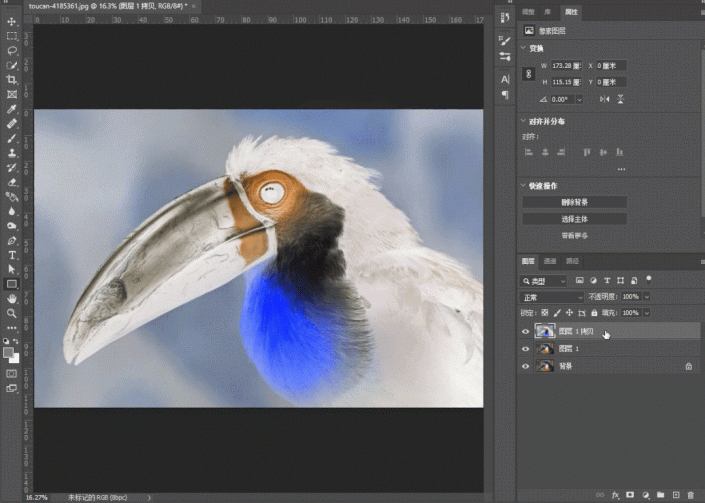705x503 pixels.
Task: Add a layer style via fx icon
Action: tap(616, 494)
